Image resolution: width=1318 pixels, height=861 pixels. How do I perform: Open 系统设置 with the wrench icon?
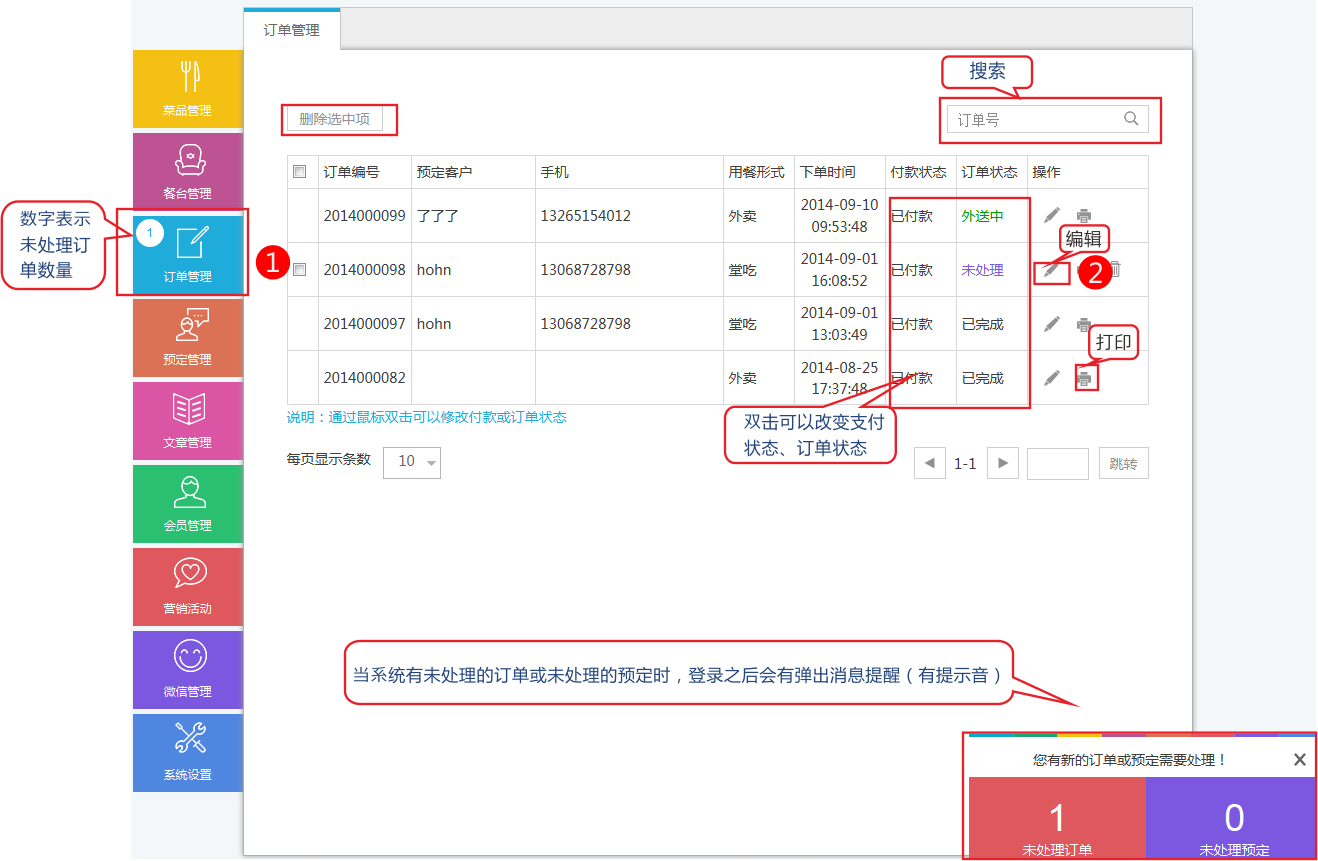coord(187,752)
